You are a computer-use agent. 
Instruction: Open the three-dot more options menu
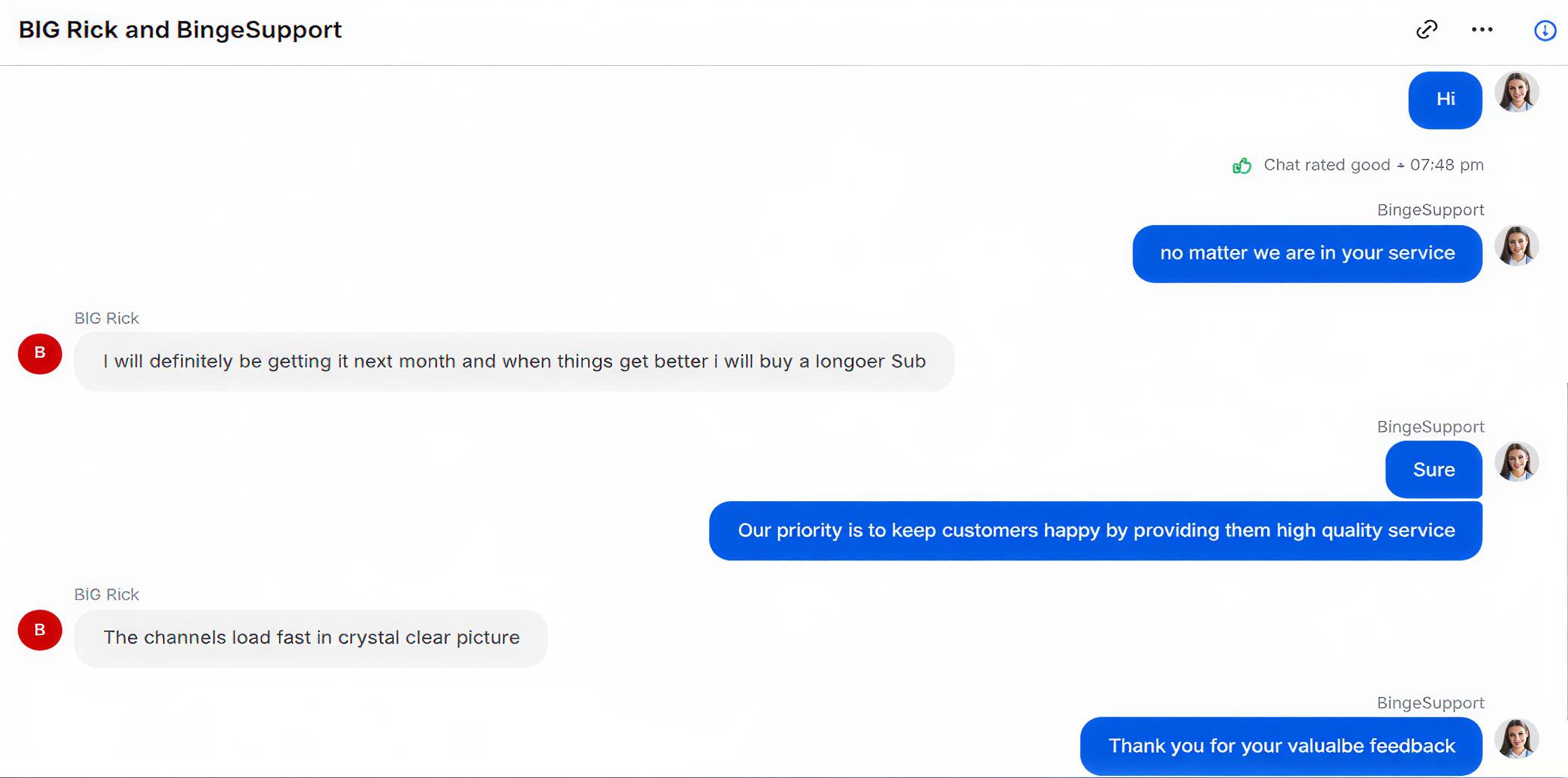(1482, 30)
